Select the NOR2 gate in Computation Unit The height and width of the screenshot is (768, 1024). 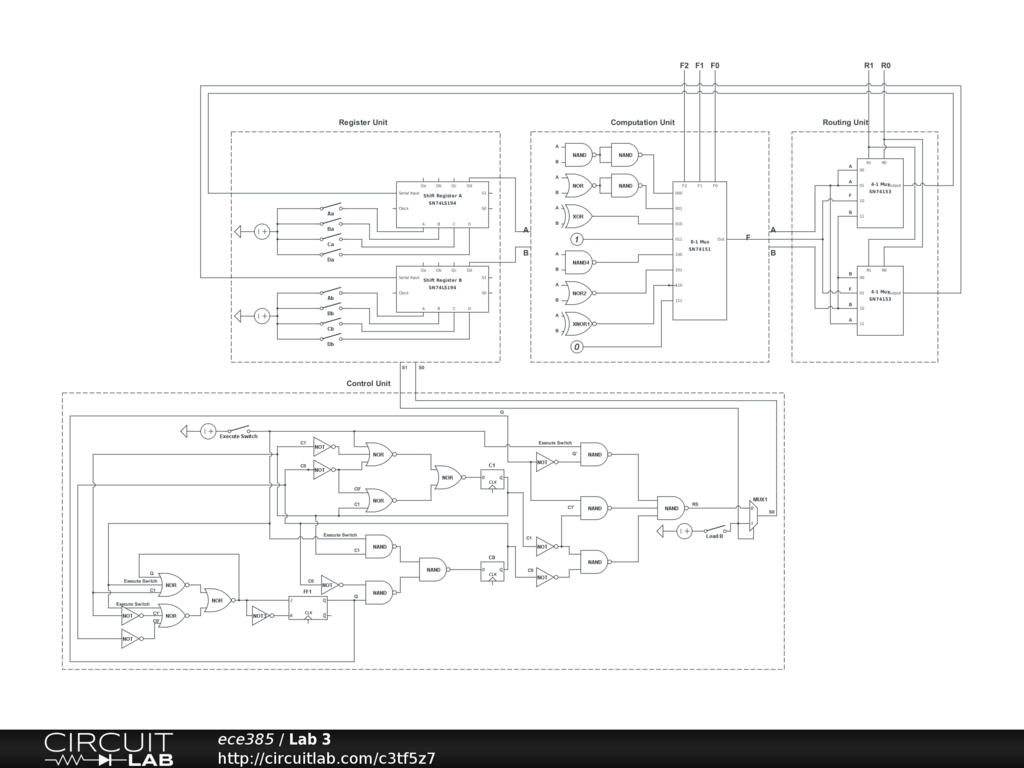[580, 293]
